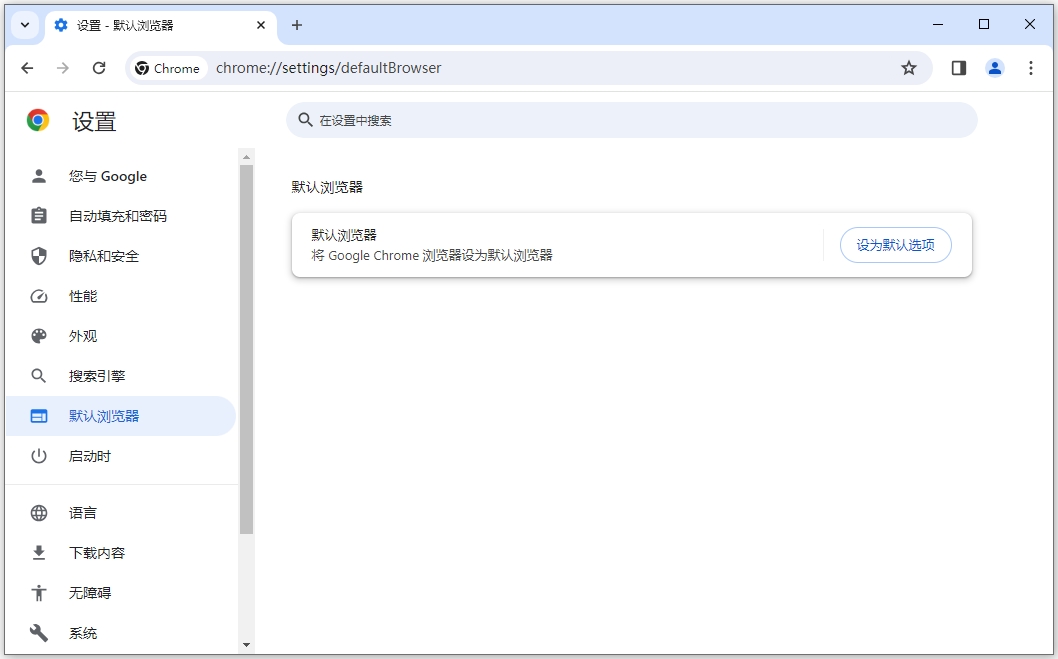Click the bookmark star in address bar

point(908,67)
